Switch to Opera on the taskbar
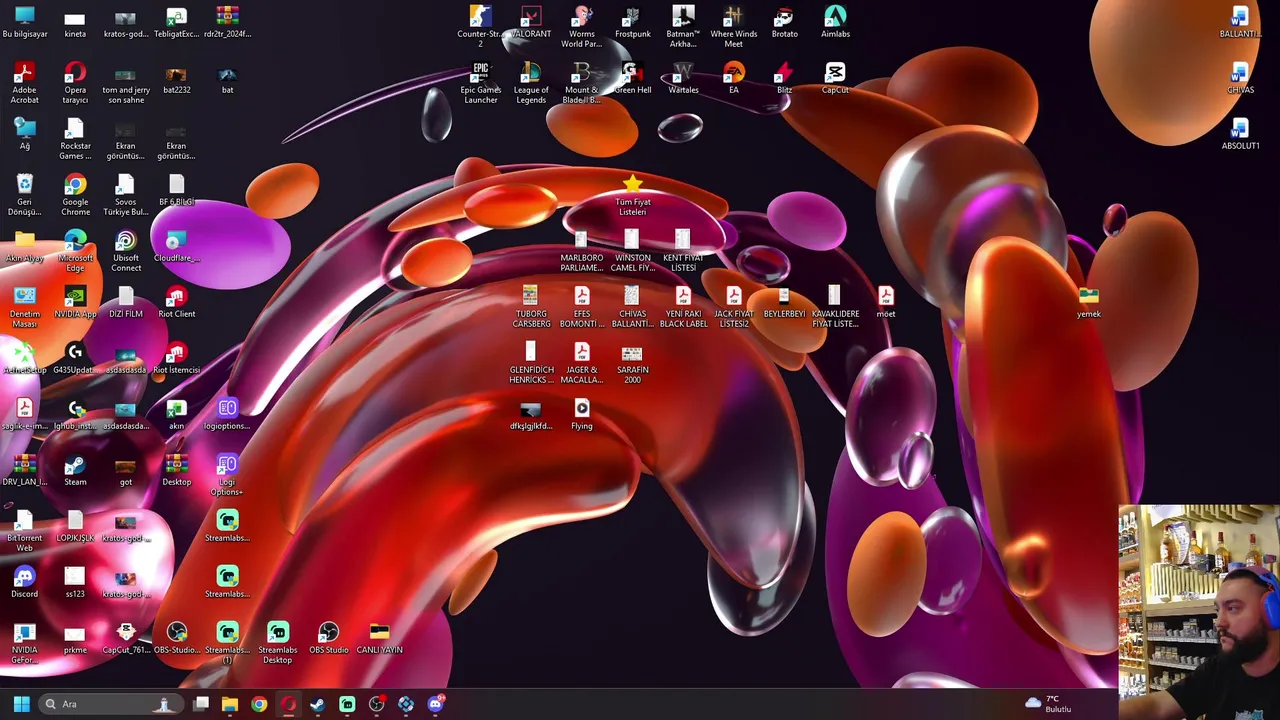1280x720 pixels. (288, 704)
